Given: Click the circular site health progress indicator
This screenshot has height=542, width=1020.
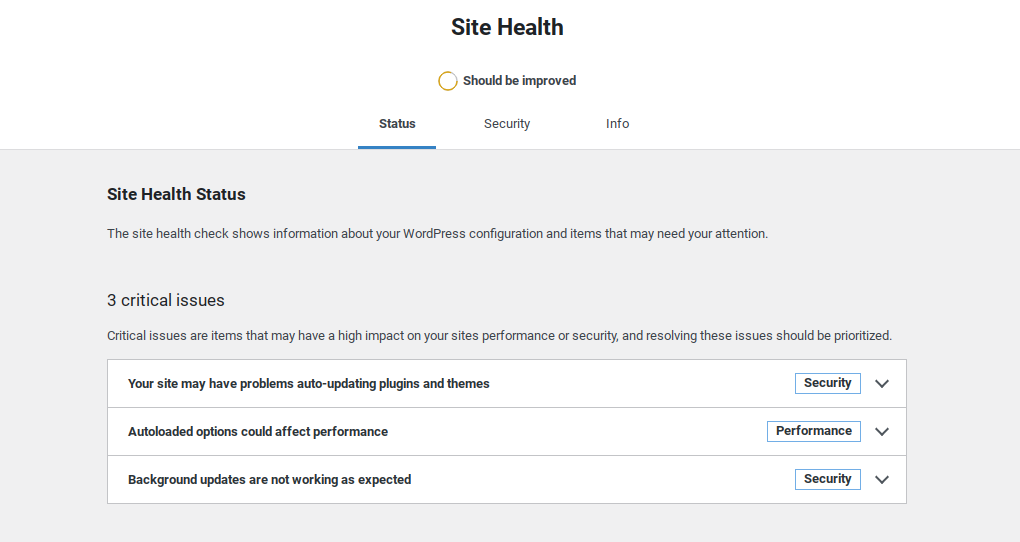Looking at the screenshot, I should (x=448, y=81).
